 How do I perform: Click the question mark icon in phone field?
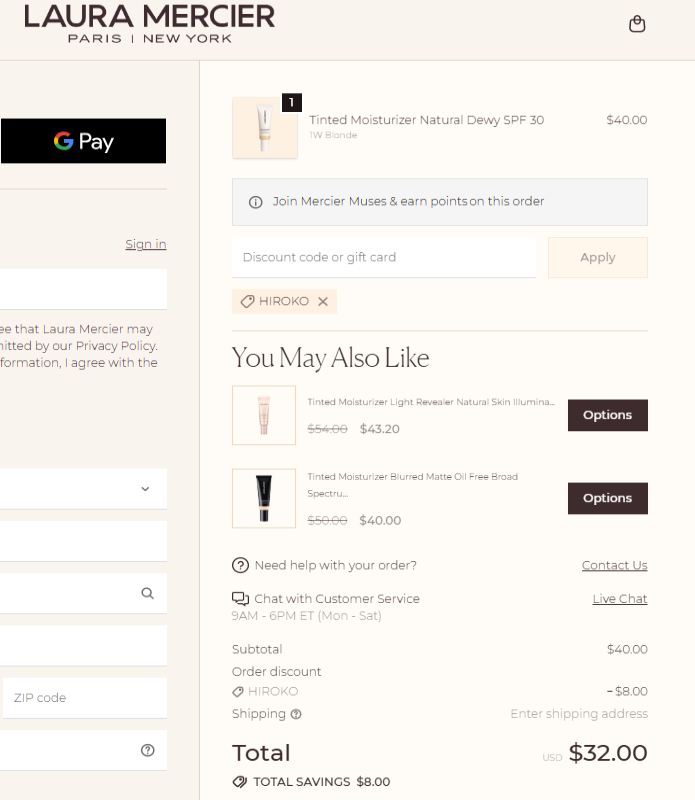pyautogui.click(x=148, y=750)
